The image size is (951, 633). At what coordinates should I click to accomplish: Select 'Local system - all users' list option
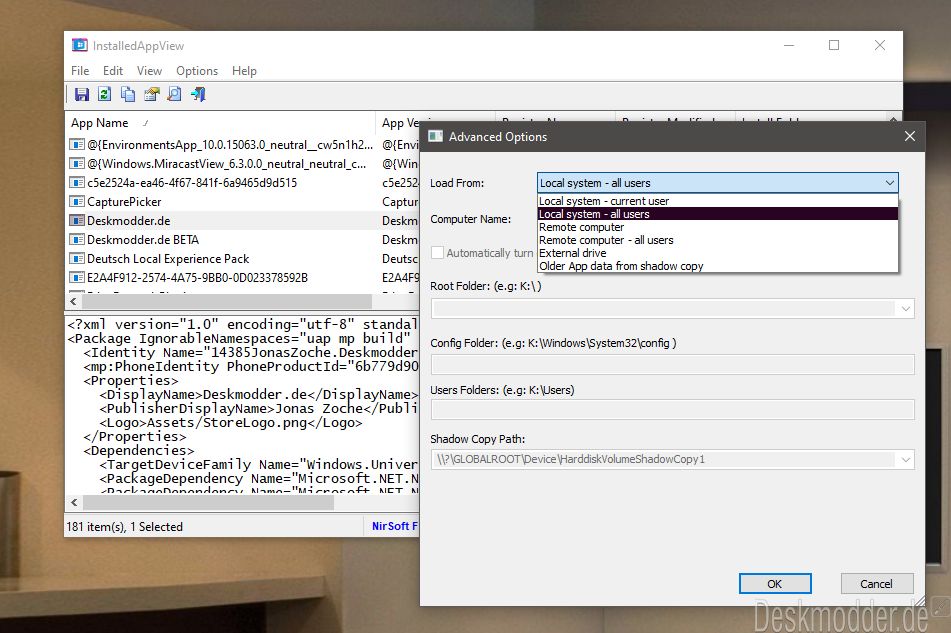tap(717, 214)
